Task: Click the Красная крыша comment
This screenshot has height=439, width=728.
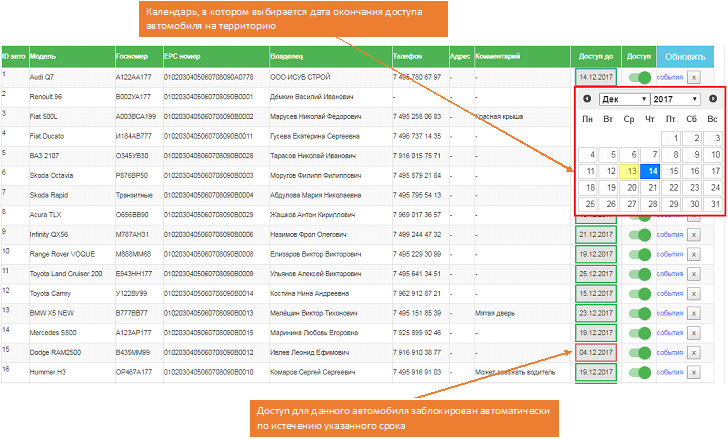Action: (x=499, y=116)
